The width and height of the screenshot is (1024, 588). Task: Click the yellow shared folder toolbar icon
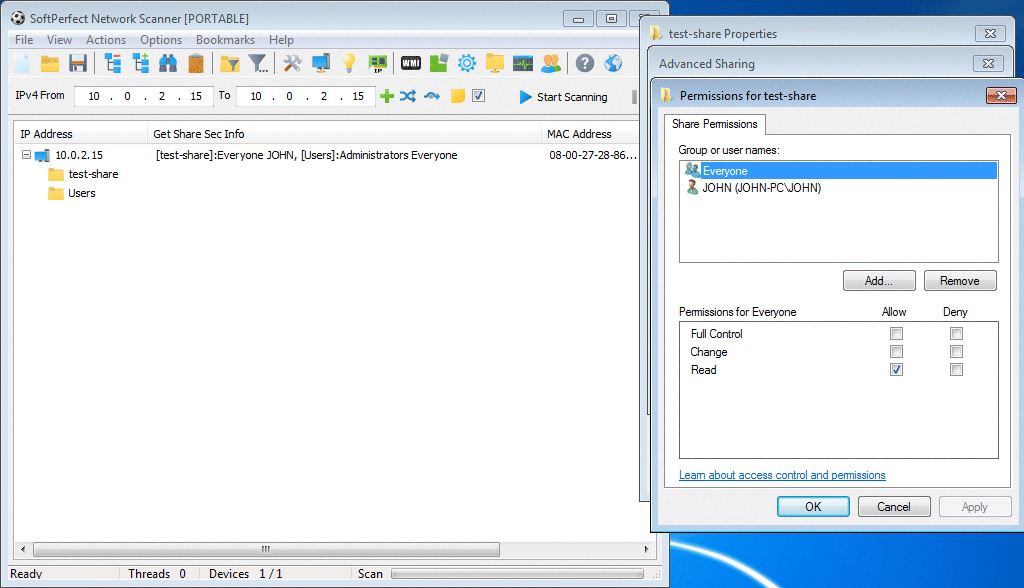click(x=494, y=63)
